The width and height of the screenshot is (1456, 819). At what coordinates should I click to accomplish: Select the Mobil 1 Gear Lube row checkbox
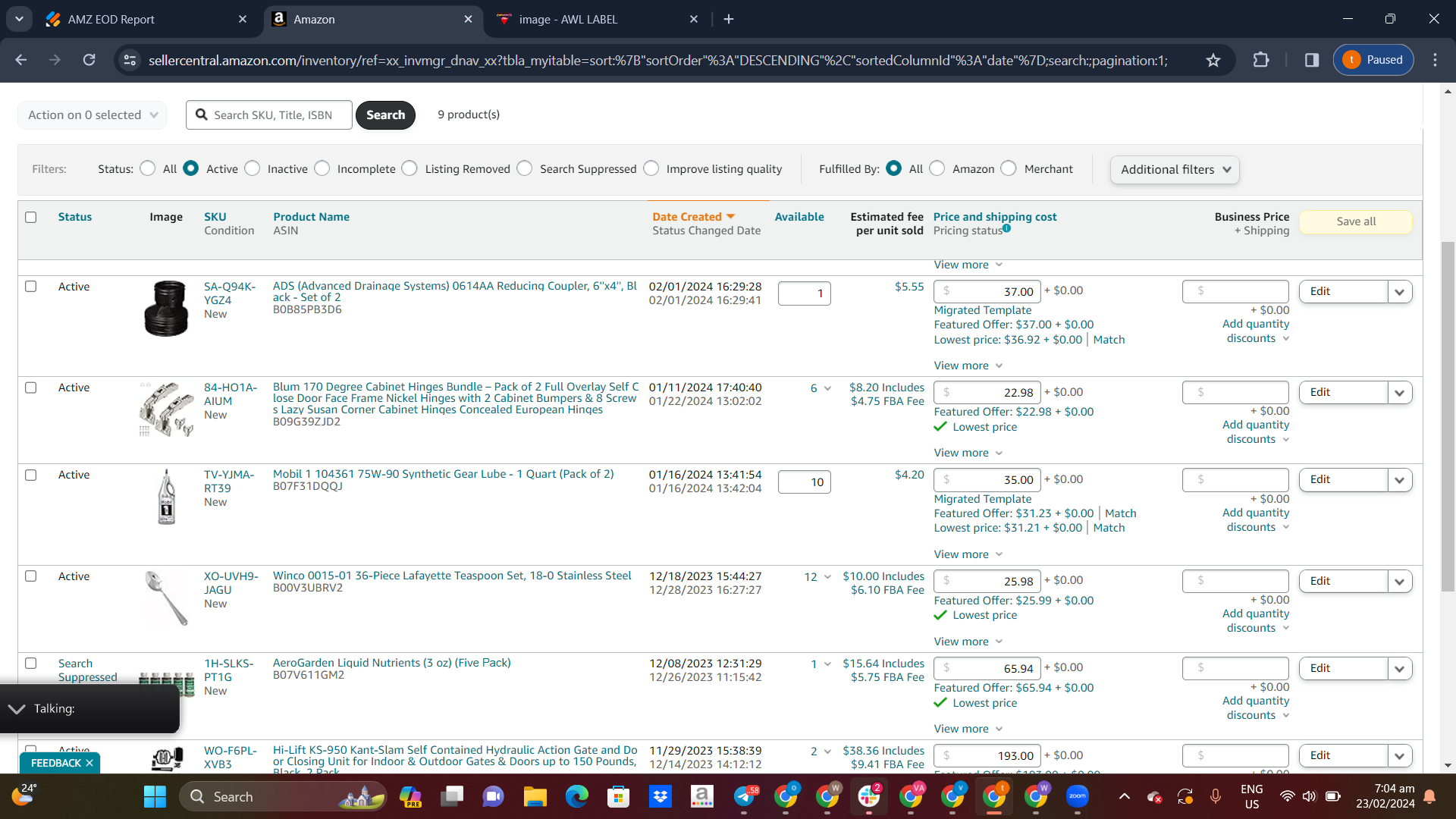[31, 475]
